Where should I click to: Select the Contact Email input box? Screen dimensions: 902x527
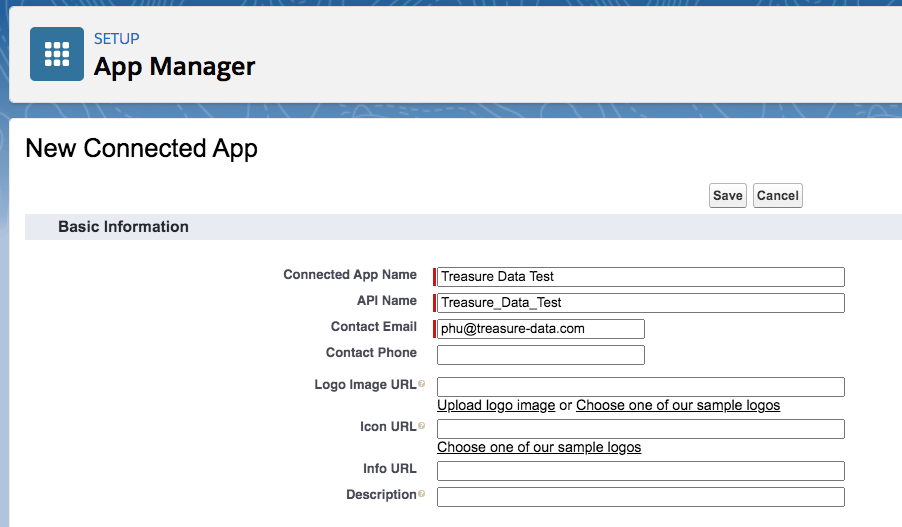point(541,329)
